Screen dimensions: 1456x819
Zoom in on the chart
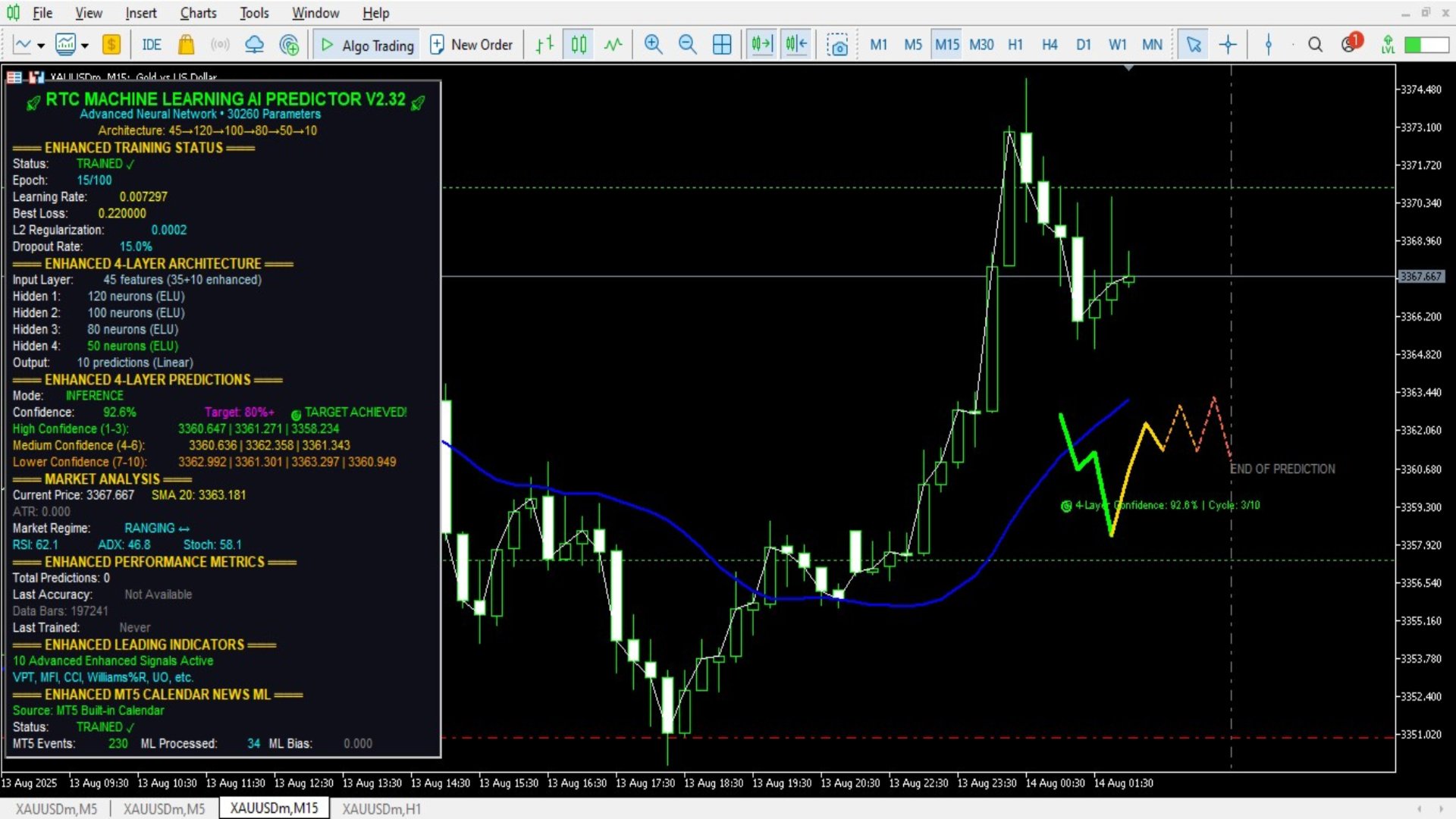pyautogui.click(x=653, y=45)
